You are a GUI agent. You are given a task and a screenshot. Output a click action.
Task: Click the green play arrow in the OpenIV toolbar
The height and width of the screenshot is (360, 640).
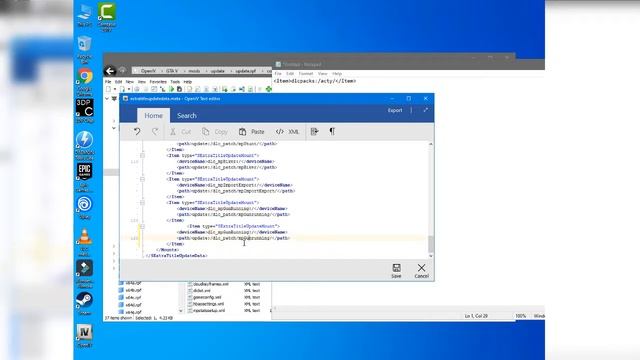click(171, 89)
